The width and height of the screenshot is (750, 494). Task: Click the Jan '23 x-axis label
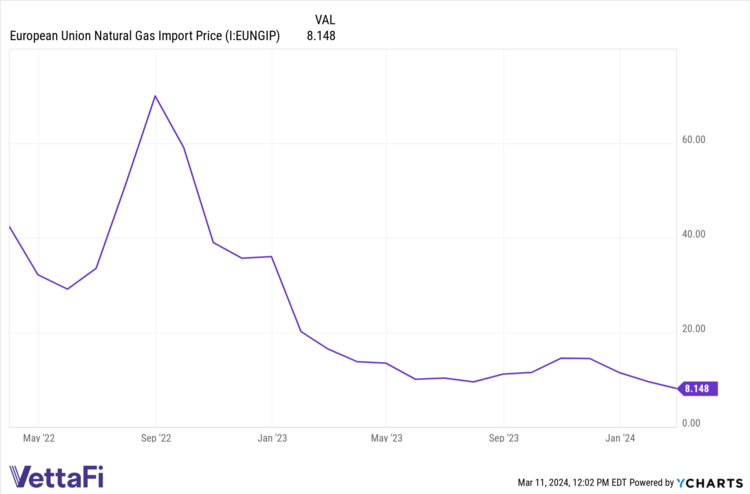pos(271,437)
